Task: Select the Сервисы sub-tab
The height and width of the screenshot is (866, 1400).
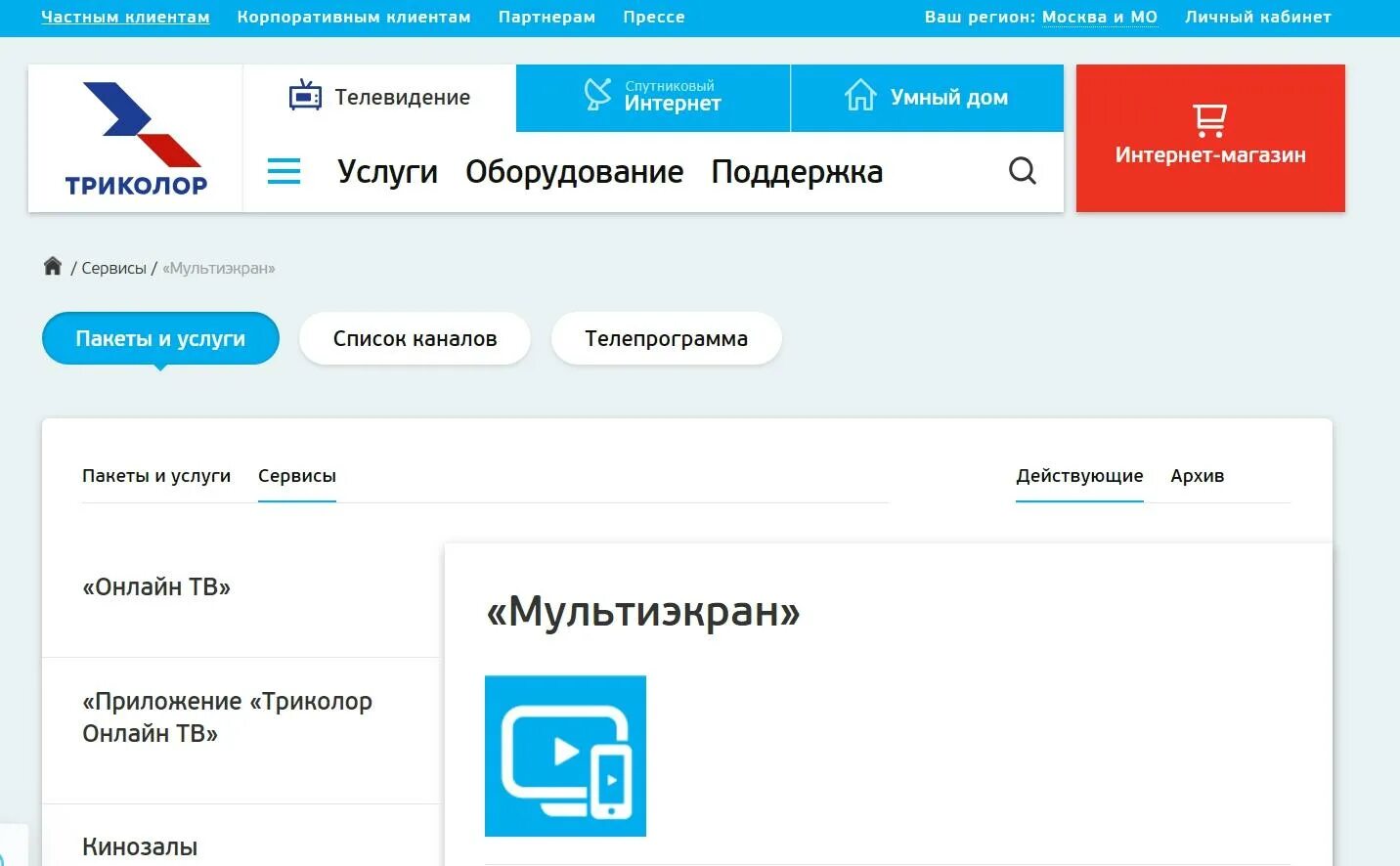Action: pos(297,476)
